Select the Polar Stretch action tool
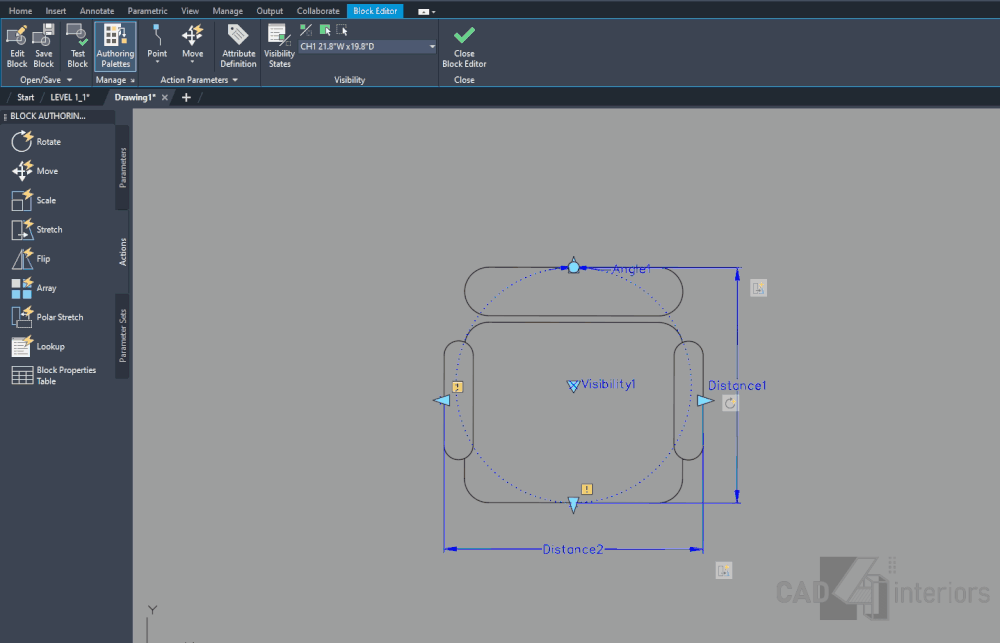 [47, 318]
